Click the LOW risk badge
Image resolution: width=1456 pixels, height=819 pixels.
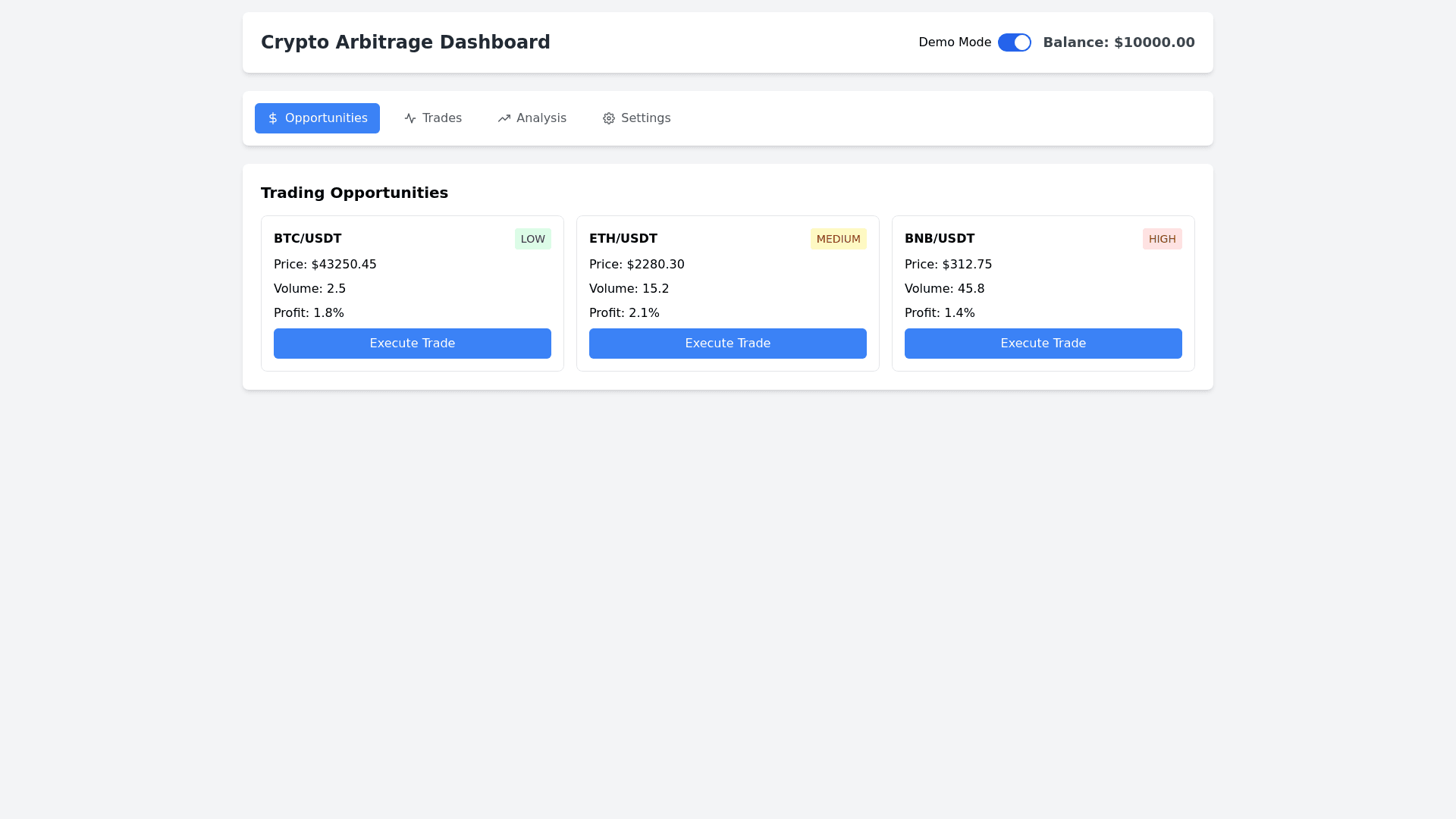coord(533,239)
